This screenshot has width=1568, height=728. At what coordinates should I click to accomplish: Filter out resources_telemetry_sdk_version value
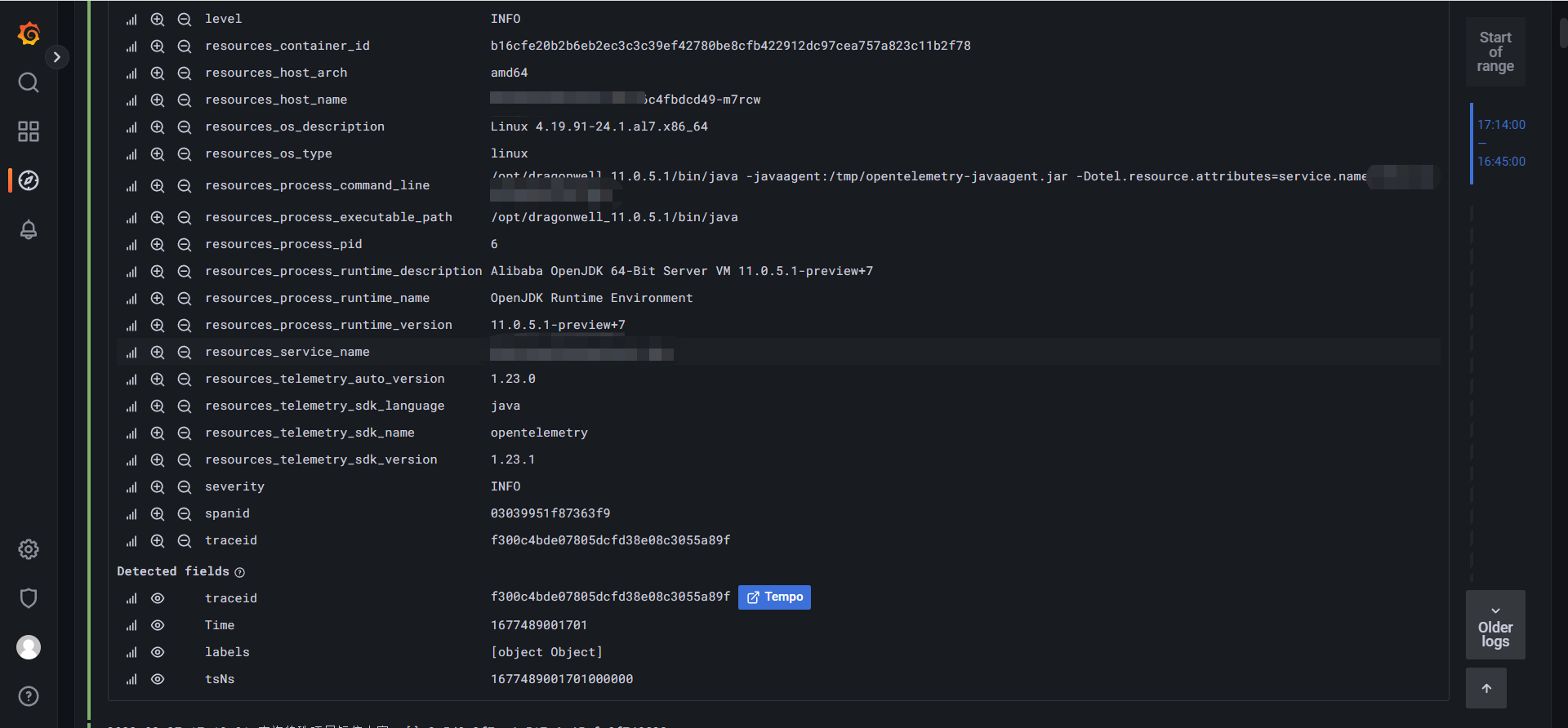pyautogui.click(x=185, y=459)
